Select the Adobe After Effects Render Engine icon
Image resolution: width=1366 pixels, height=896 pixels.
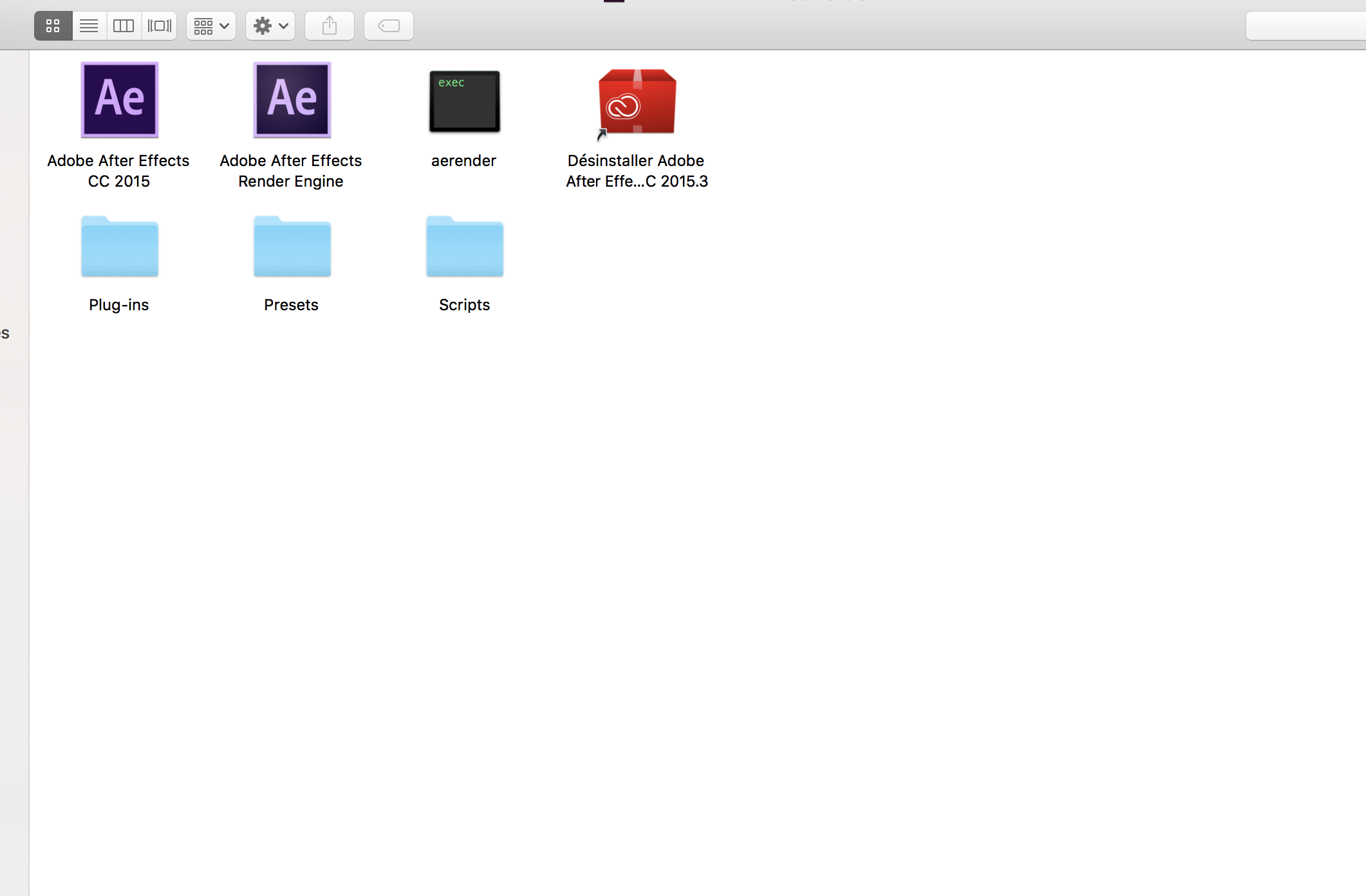(x=292, y=100)
